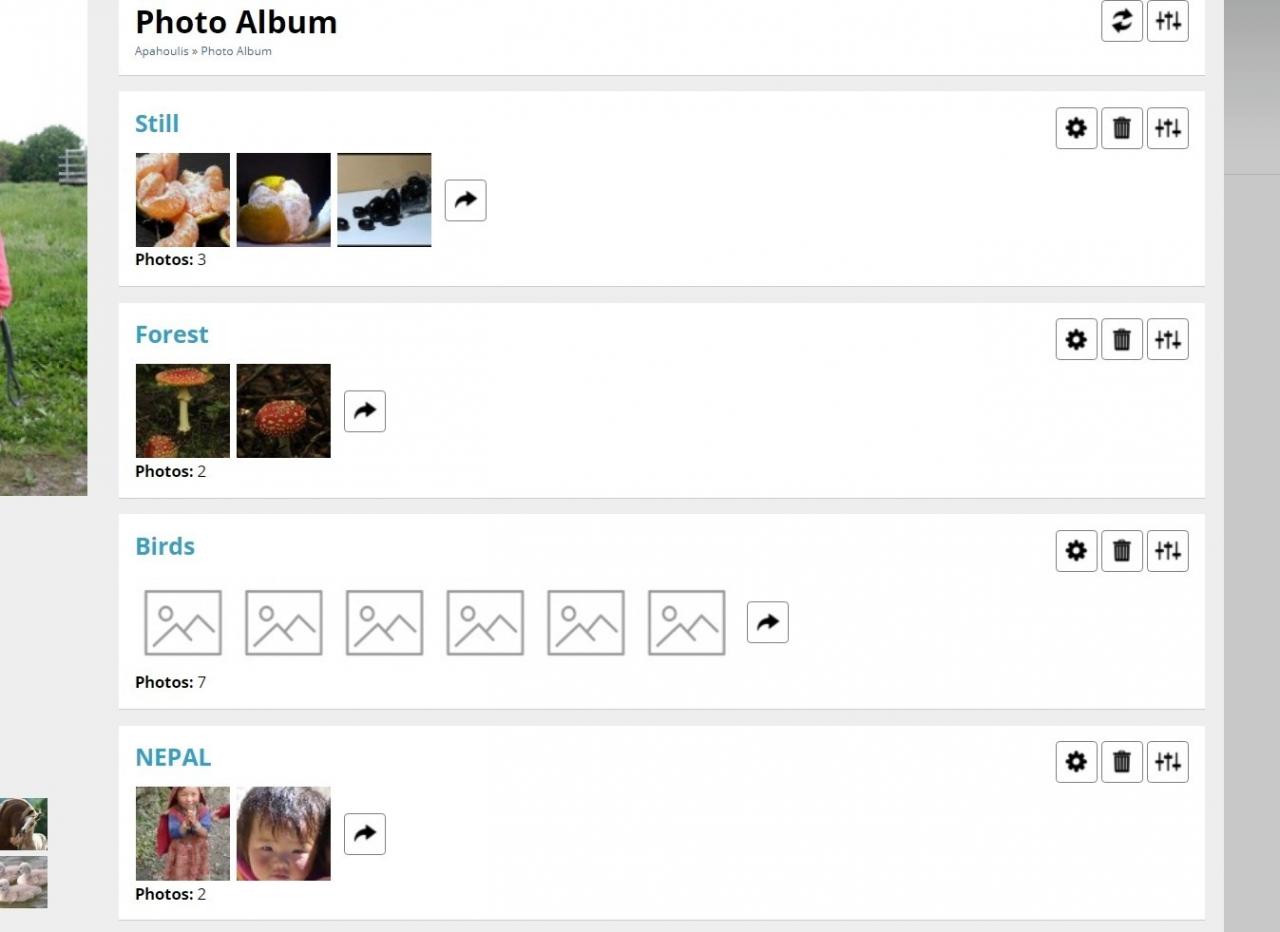Viewport: 1280px width, 932px height.
Task: Open the Photo Album header sliders icon
Action: (x=1167, y=21)
